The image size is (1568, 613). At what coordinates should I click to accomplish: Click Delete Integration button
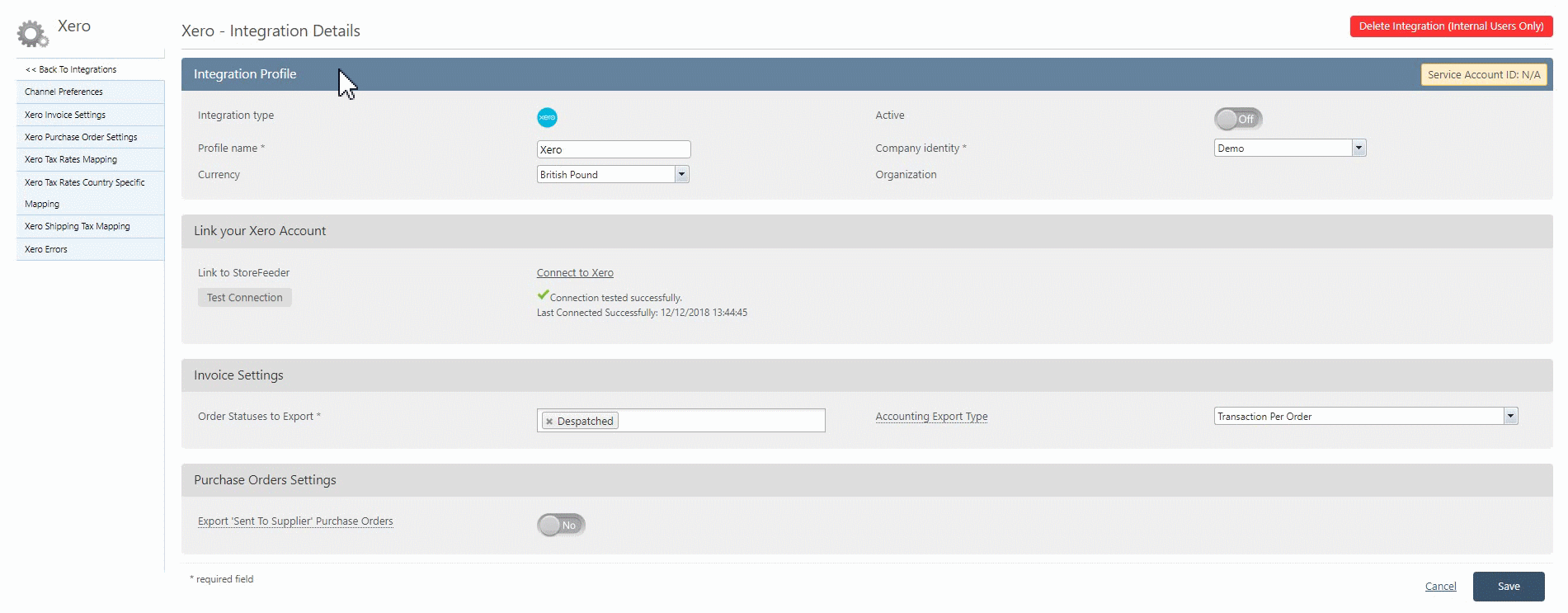(x=1451, y=26)
